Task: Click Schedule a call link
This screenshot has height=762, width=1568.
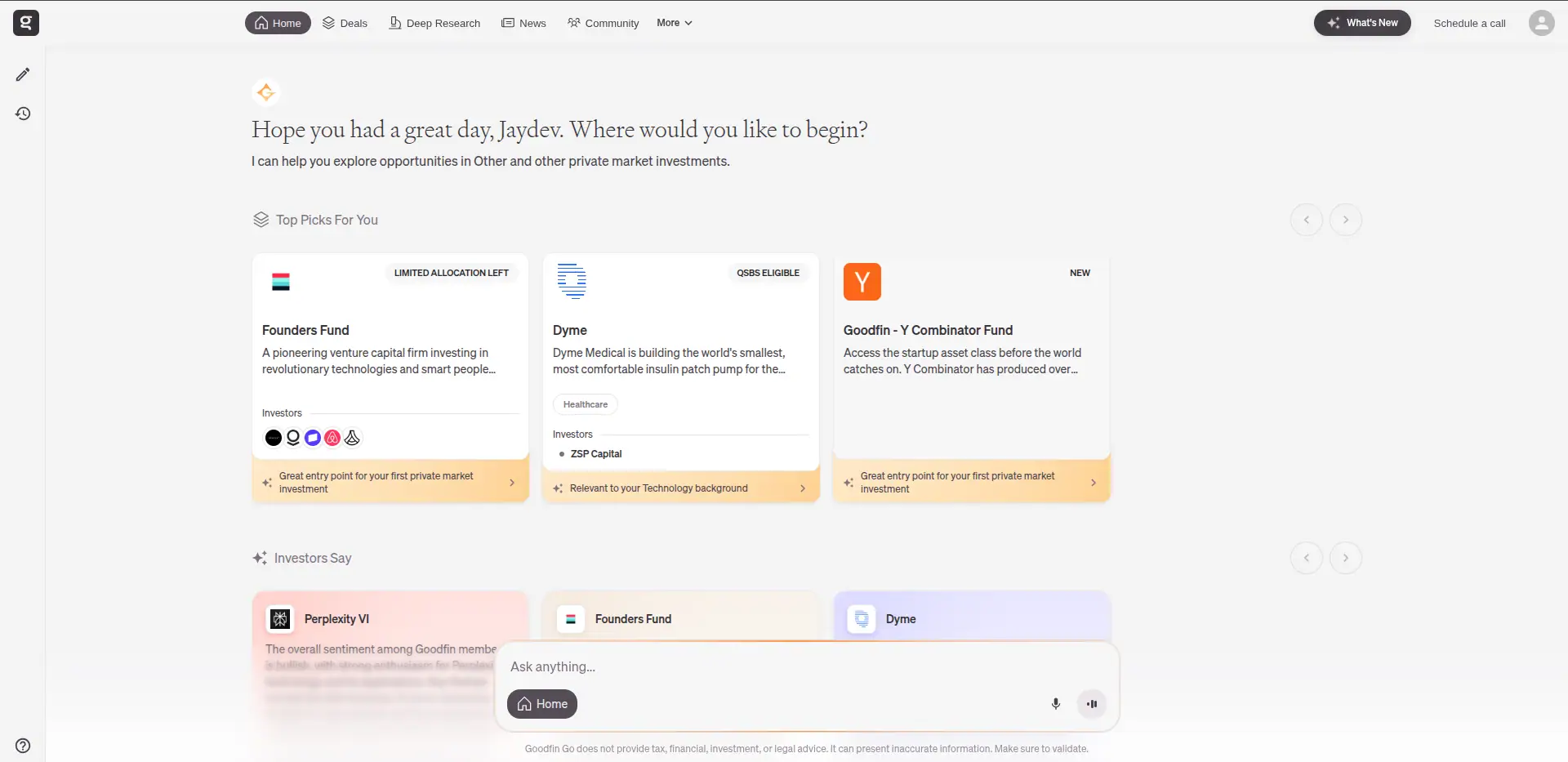Action: (1470, 23)
